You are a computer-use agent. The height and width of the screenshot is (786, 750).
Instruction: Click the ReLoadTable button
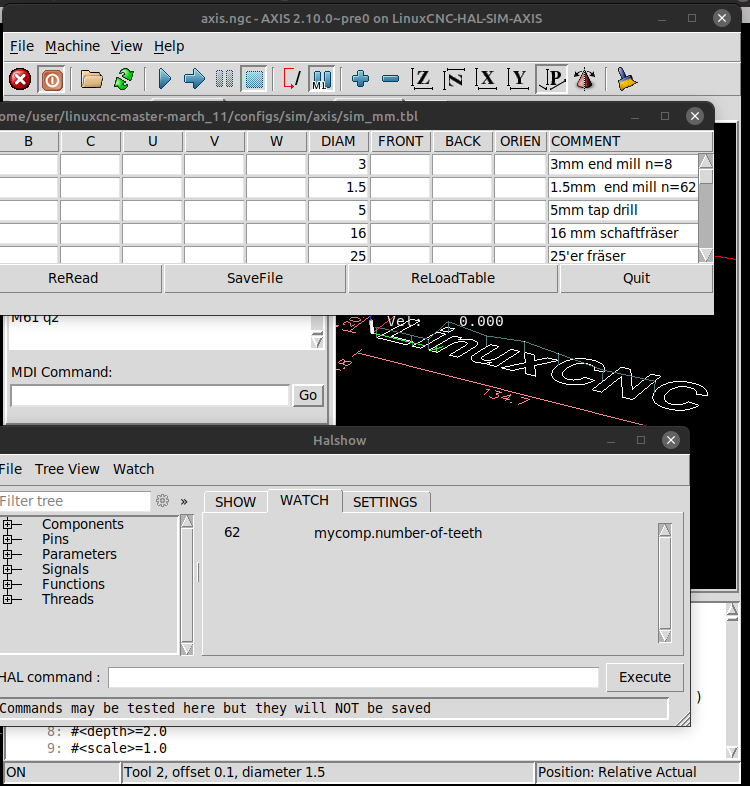[453, 278]
